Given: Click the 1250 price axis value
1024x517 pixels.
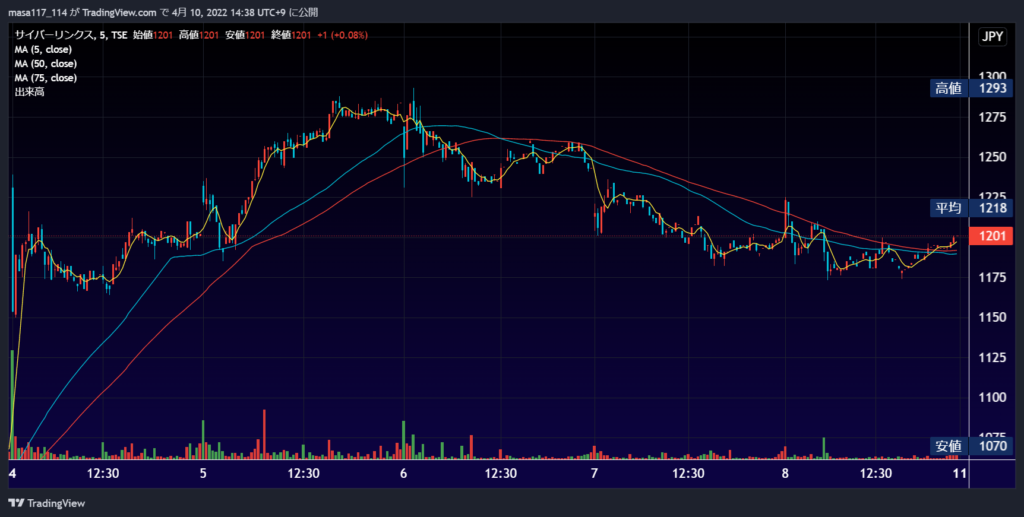Looking at the screenshot, I should (992, 157).
